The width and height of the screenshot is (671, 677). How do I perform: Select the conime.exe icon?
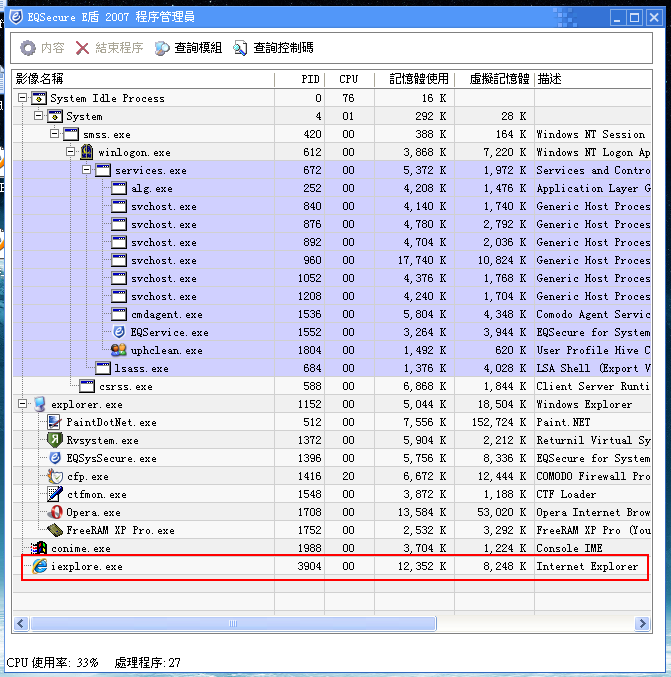click(39, 548)
